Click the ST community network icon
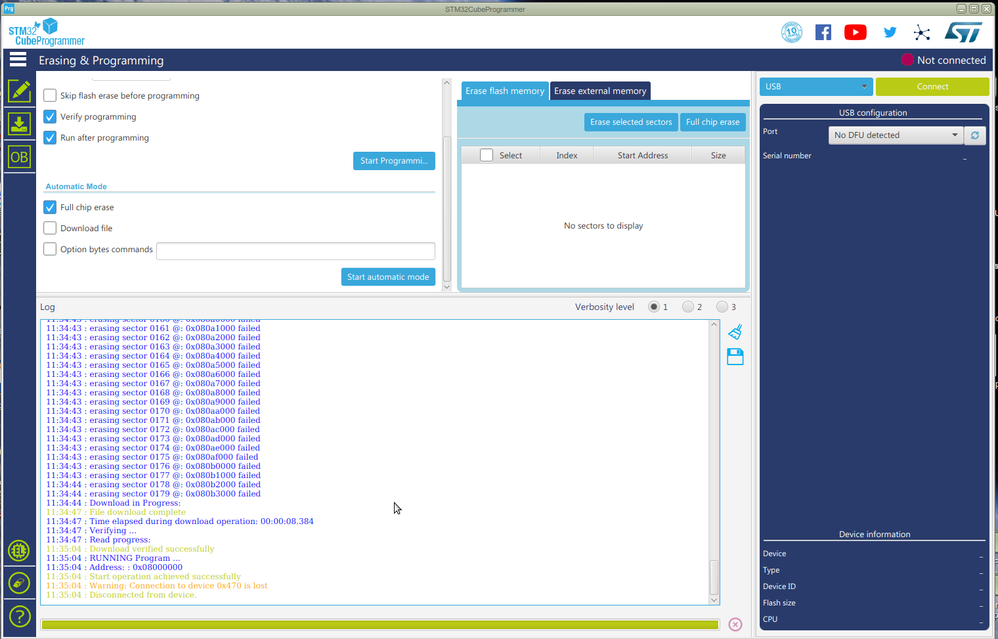This screenshot has height=639, width=998. (921, 32)
